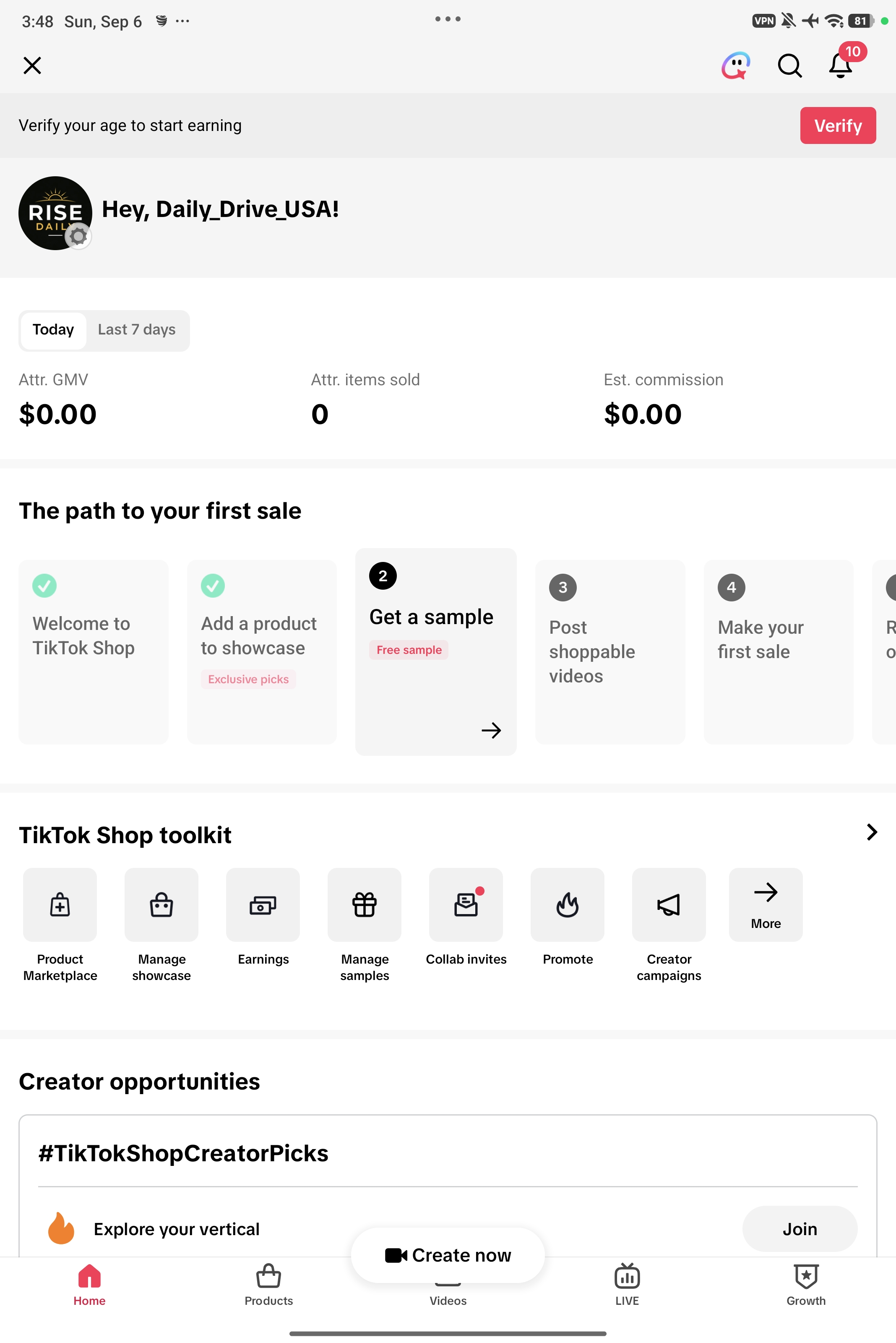Tap the Promote flame icon
896x1343 pixels.
click(x=568, y=904)
